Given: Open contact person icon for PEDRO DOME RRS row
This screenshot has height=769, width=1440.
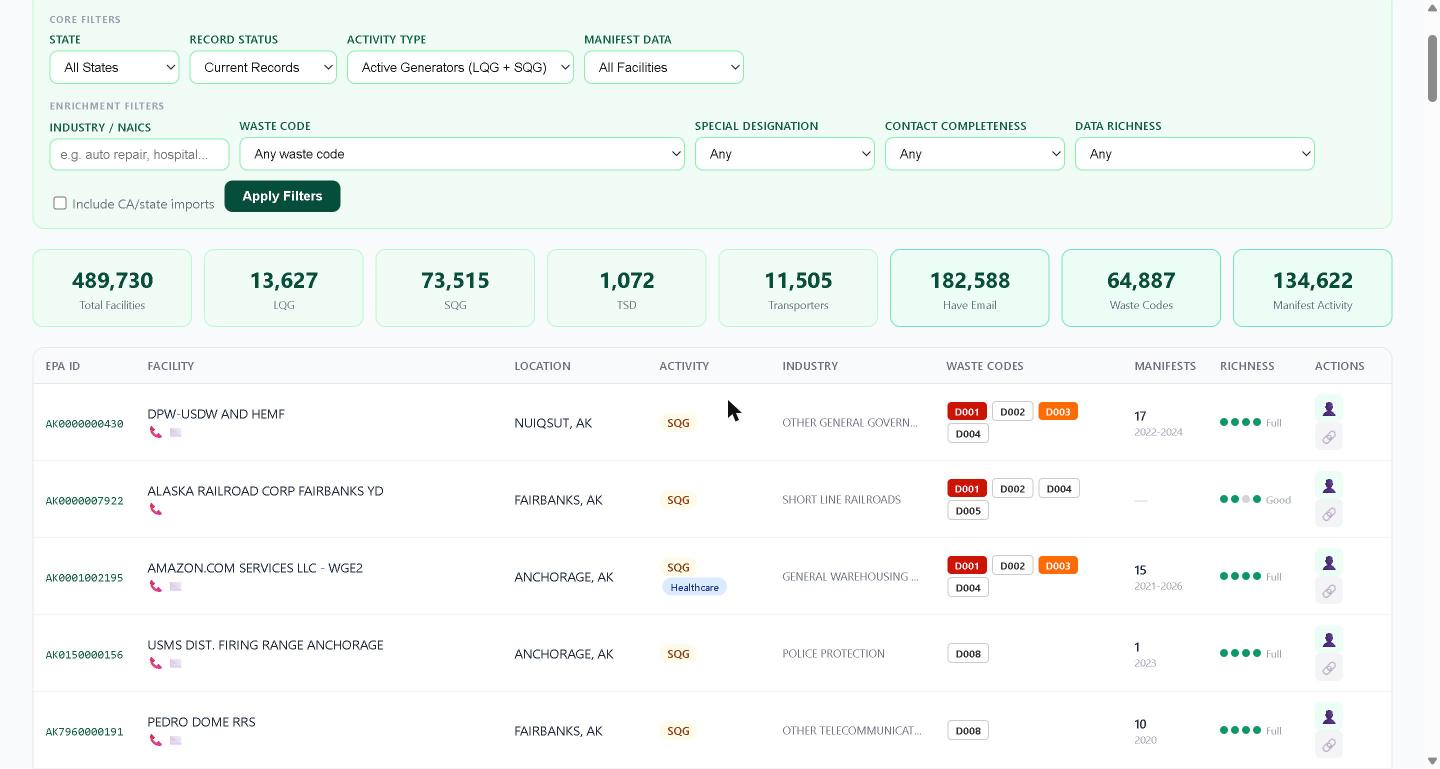Looking at the screenshot, I should click(x=1328, y=717).
